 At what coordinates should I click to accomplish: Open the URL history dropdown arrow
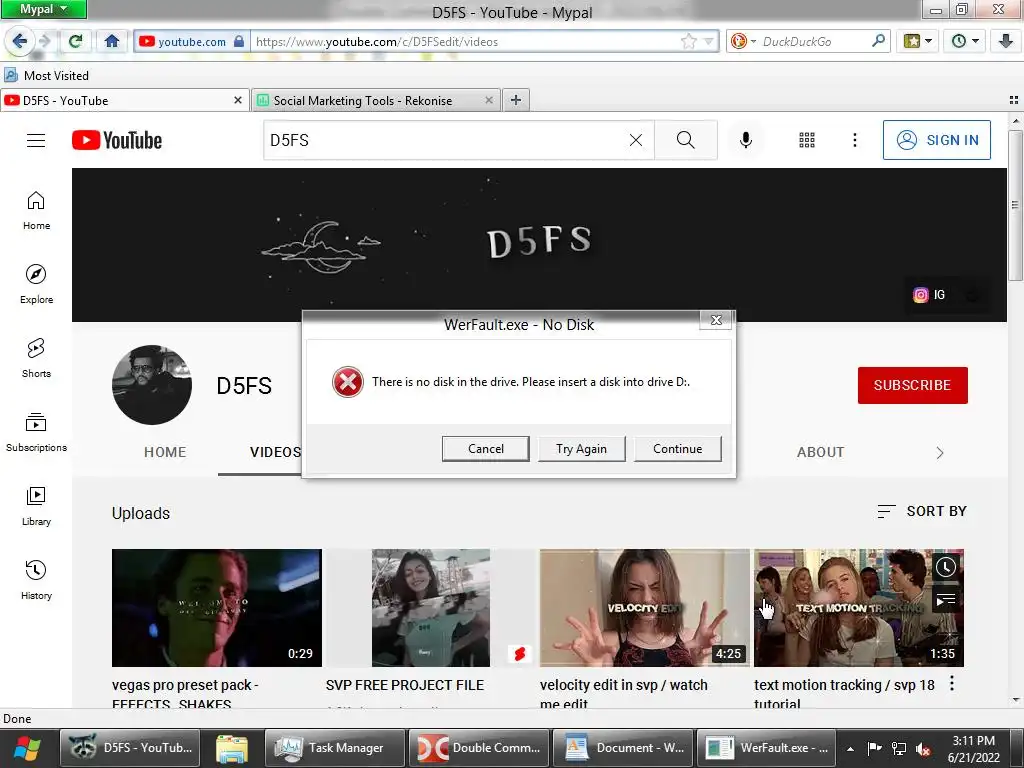click(x=709, y=42)
